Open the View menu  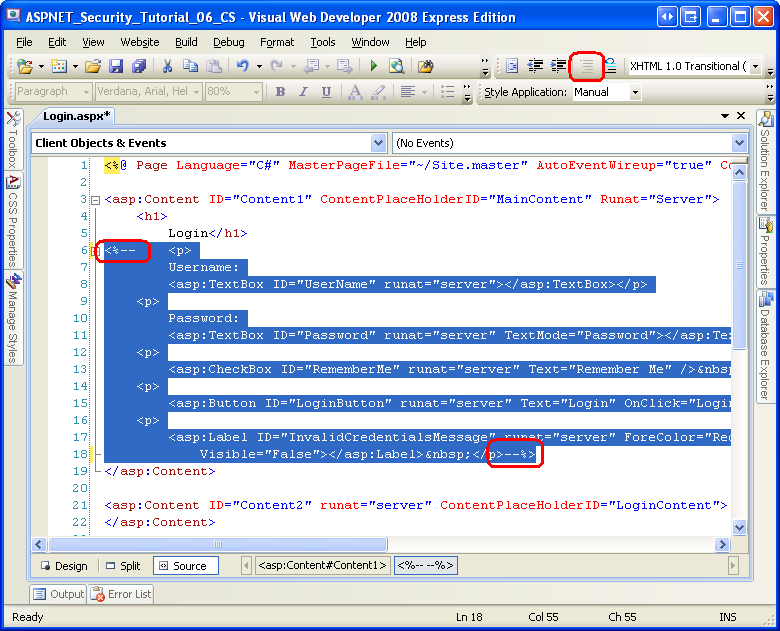[x=94, y=42]
